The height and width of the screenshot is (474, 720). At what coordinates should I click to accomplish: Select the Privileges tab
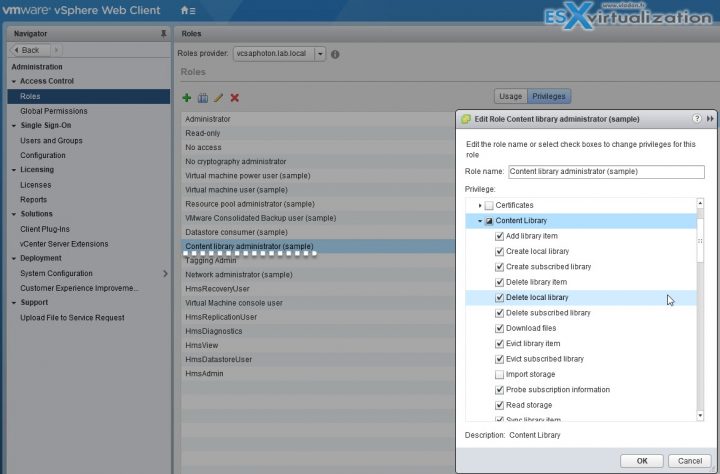tap(548, 96)
